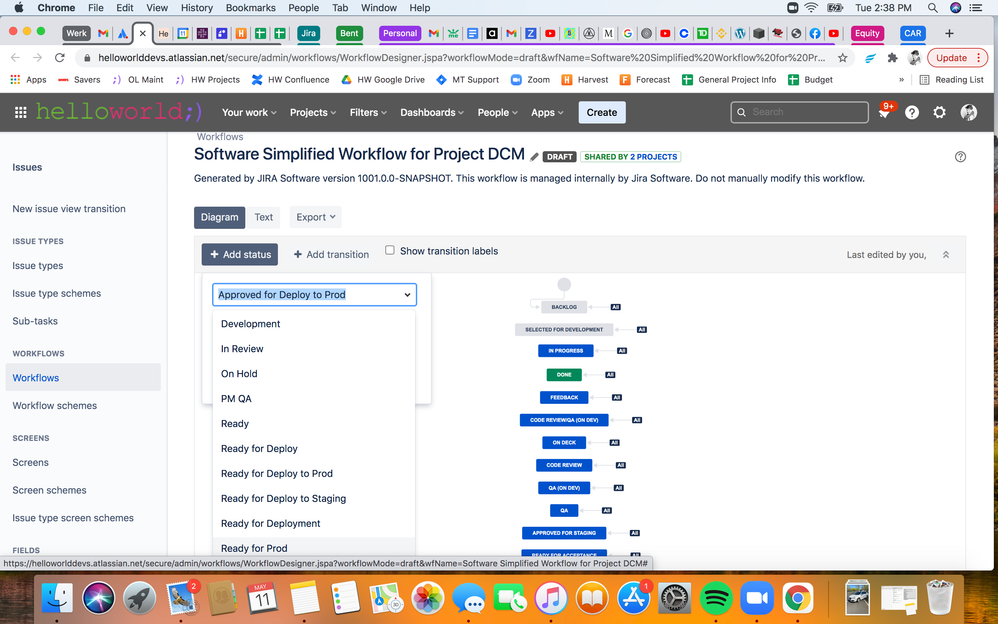Screen dimensions: 998x624
Task: Open the notifications bell icon
Action: [x=885, y=112]
